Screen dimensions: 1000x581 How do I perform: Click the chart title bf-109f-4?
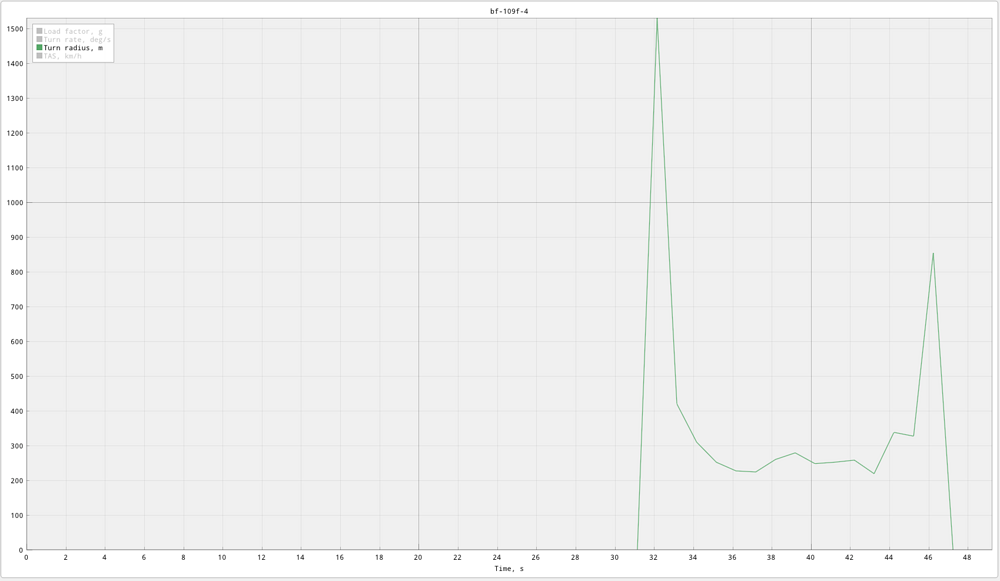pyautogui.click(x=509, y=11)
